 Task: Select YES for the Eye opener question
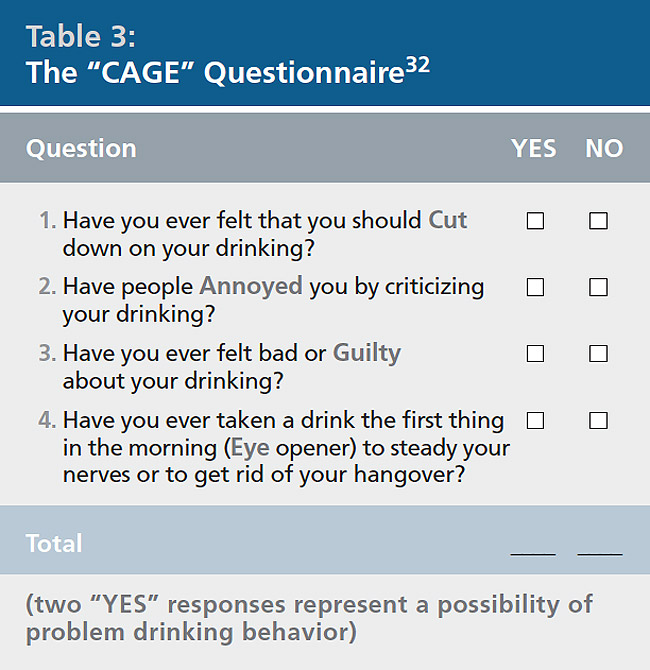pyautogui.click(x=535, y=421)
